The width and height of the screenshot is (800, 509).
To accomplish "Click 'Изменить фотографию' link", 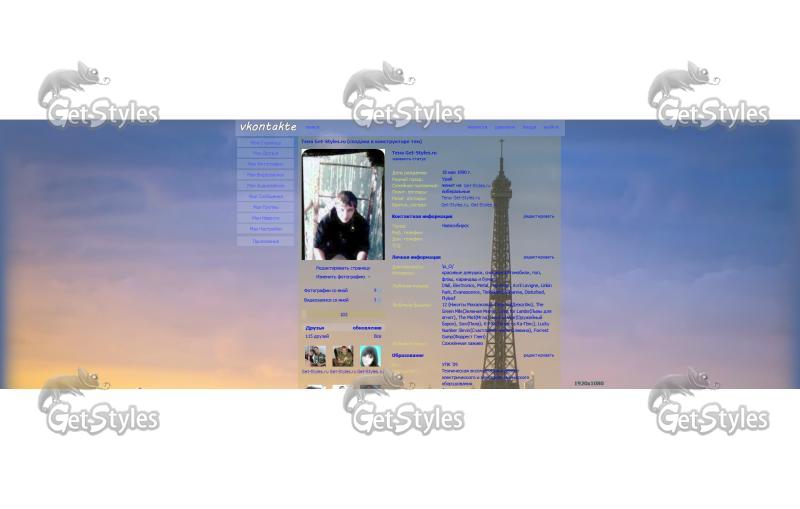I will coord(340,277).
